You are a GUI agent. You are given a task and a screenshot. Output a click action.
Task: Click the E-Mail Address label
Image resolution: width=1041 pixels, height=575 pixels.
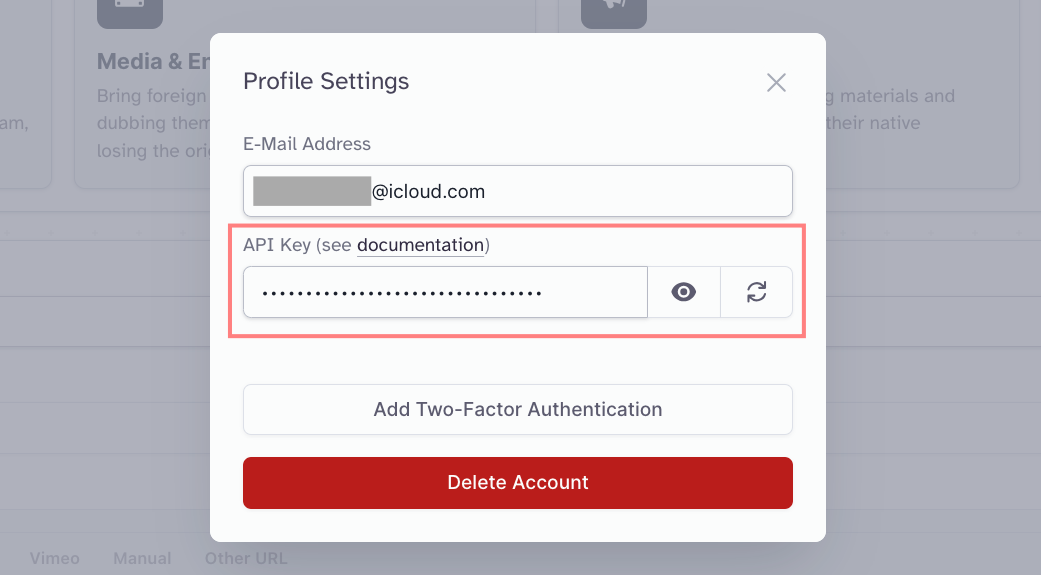pos(307,144)
